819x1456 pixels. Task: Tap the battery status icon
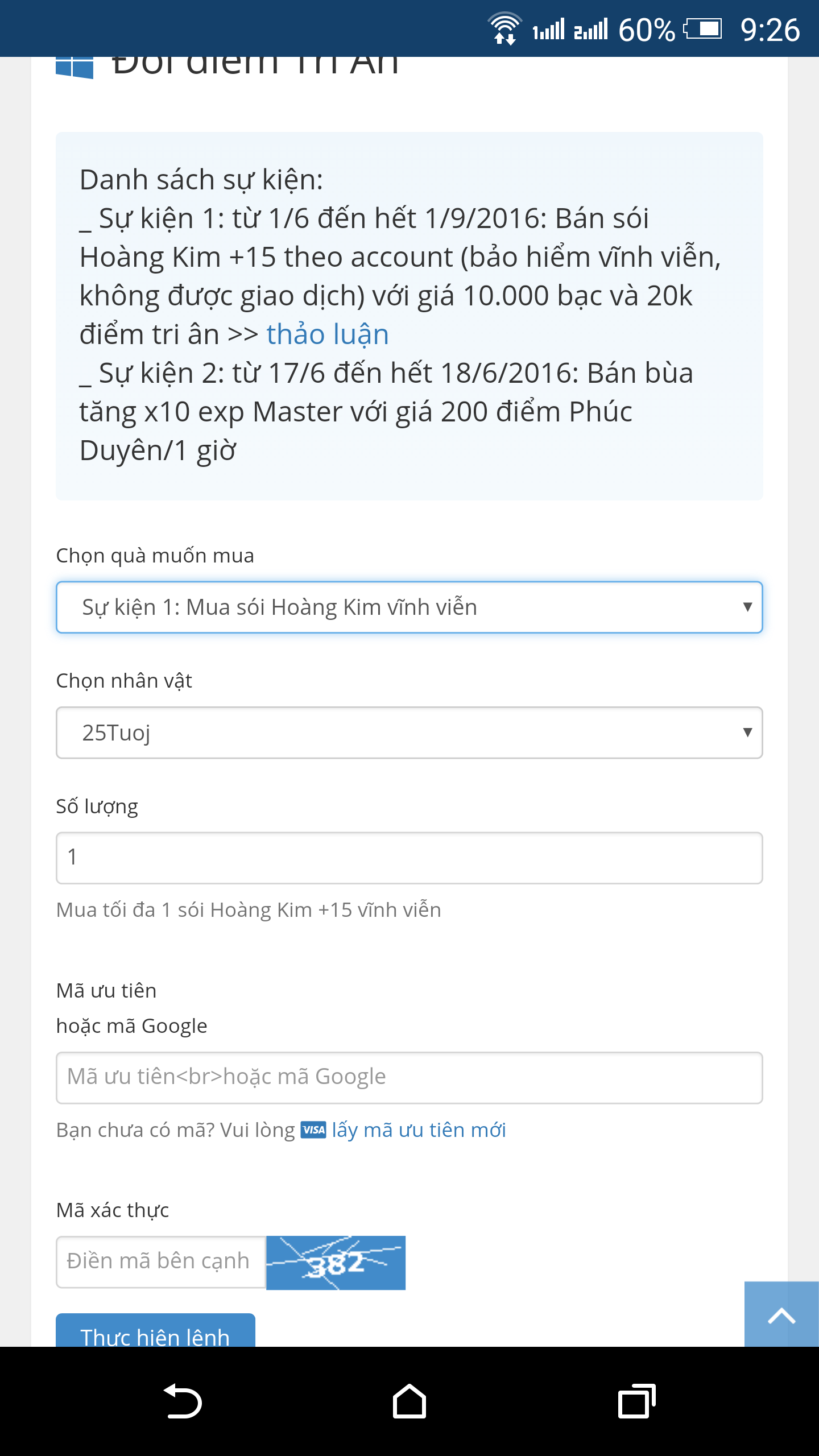point(703,28)
